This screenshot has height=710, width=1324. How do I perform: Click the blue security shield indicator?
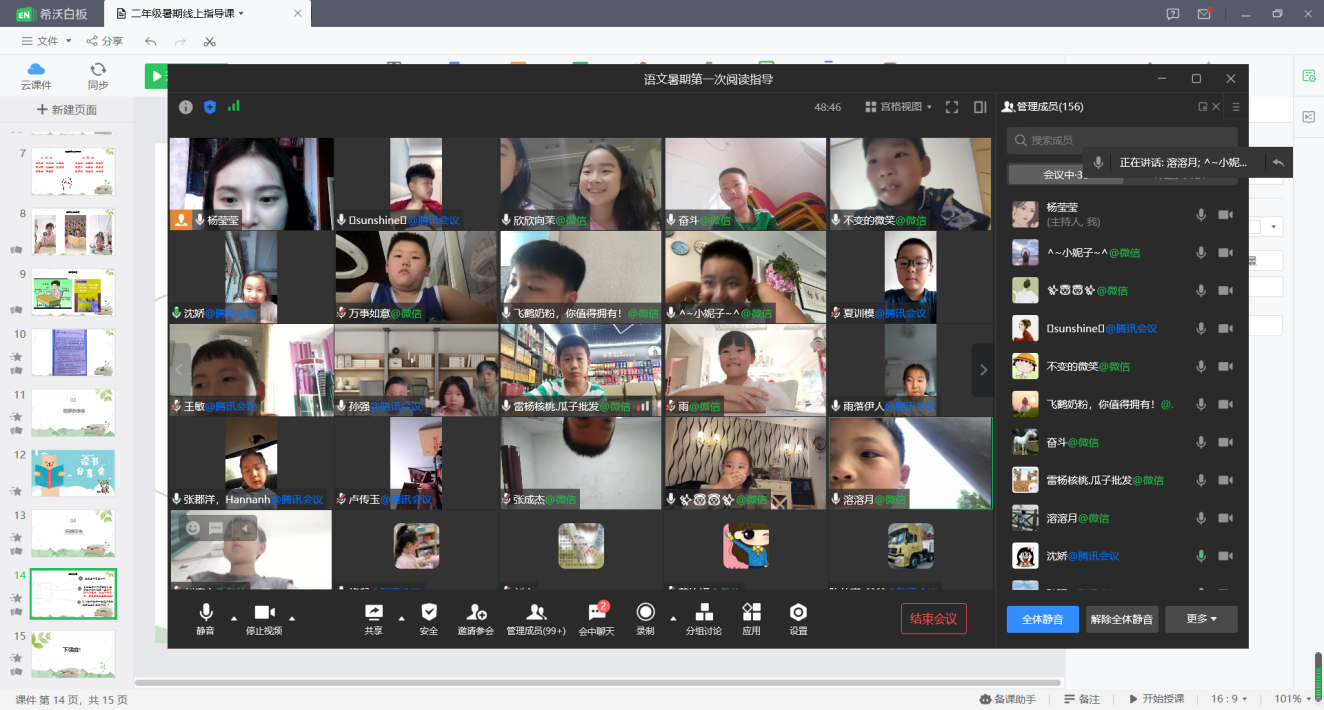pyautogui.click(x=210, y=107)
